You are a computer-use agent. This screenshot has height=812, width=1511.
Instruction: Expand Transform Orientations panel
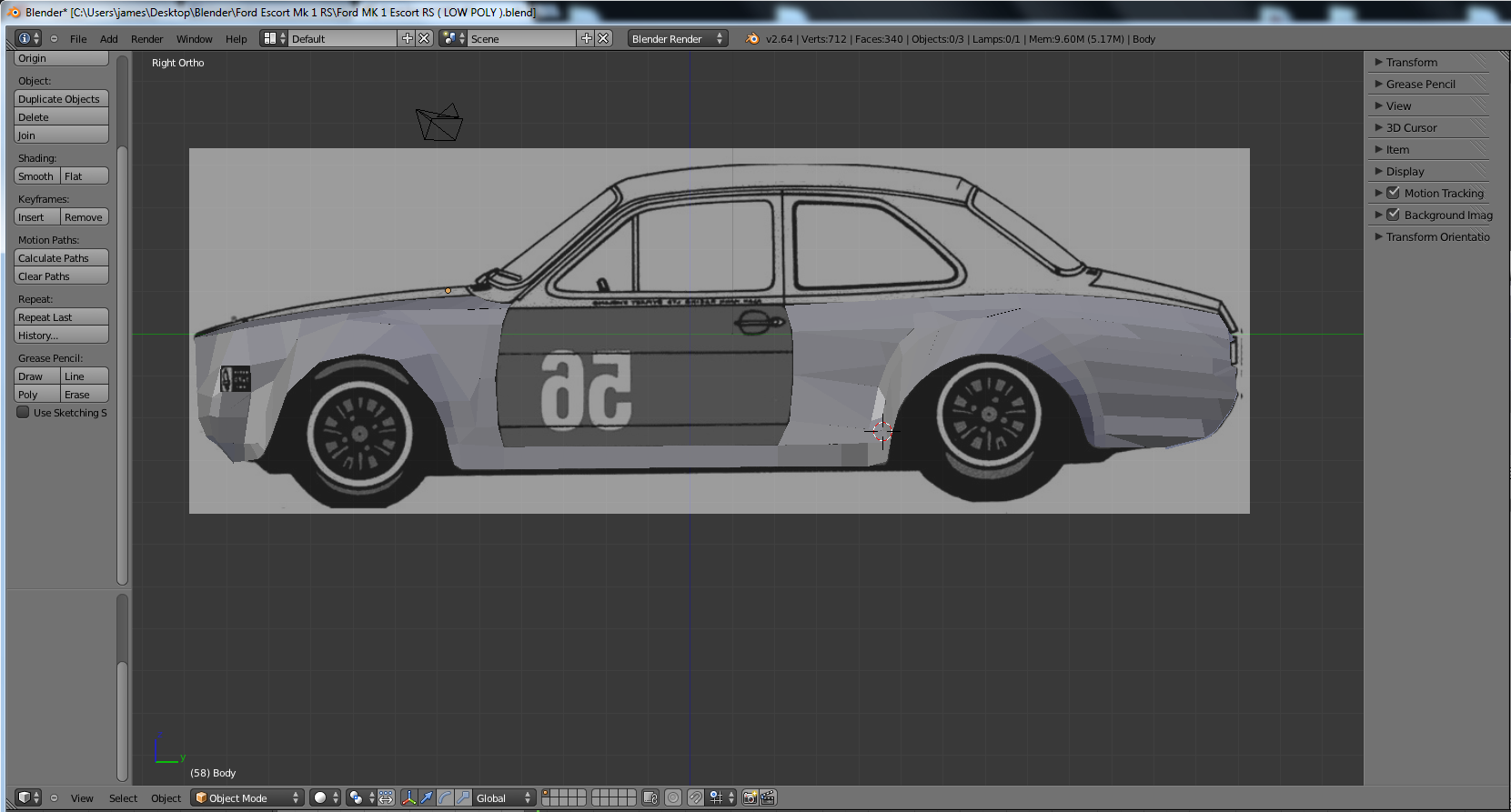[1432, 236]
